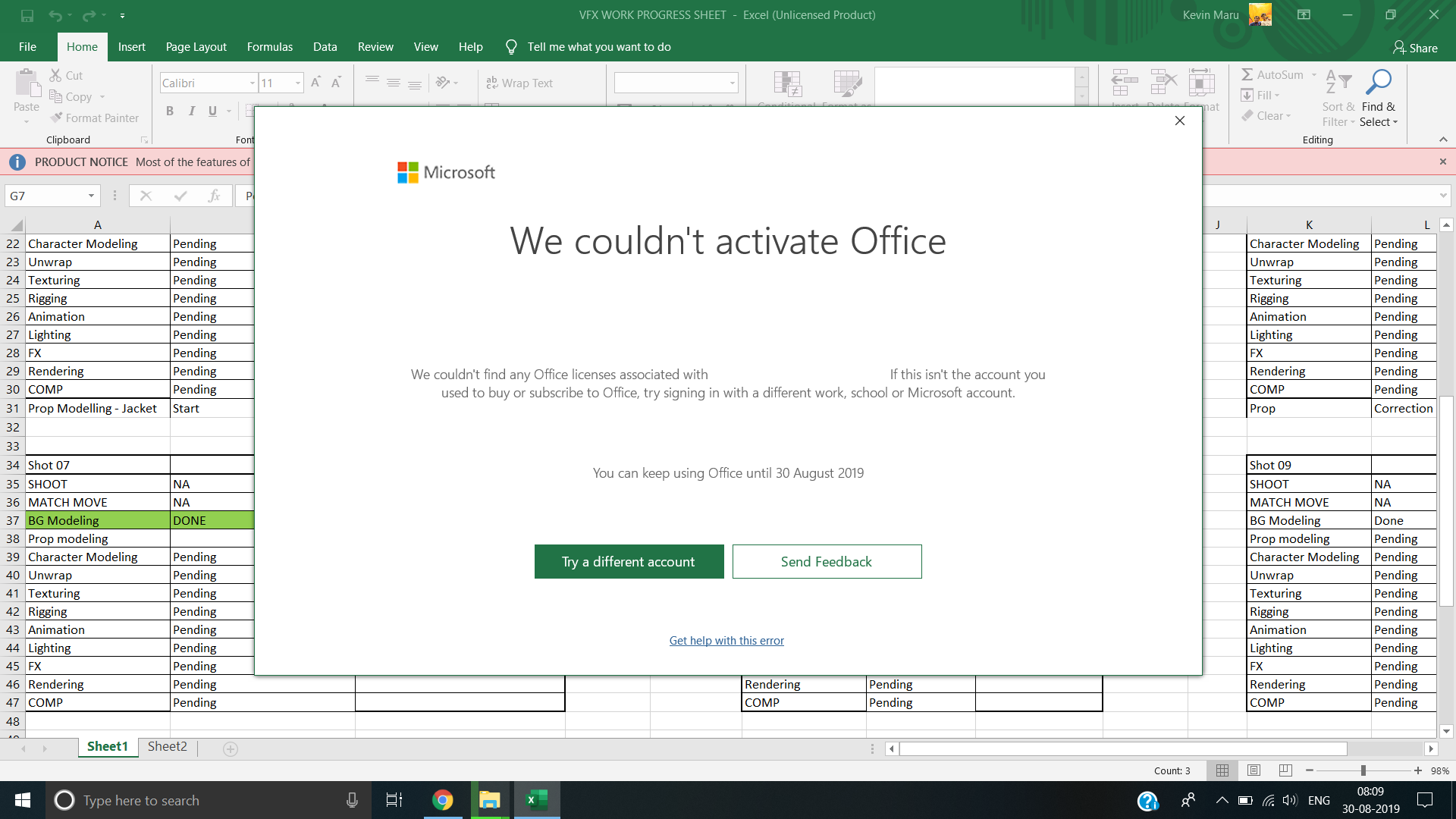Screen dimensions: 1456x819
Task: Click the Paste clipboard icon
Action: click(27, 83)
